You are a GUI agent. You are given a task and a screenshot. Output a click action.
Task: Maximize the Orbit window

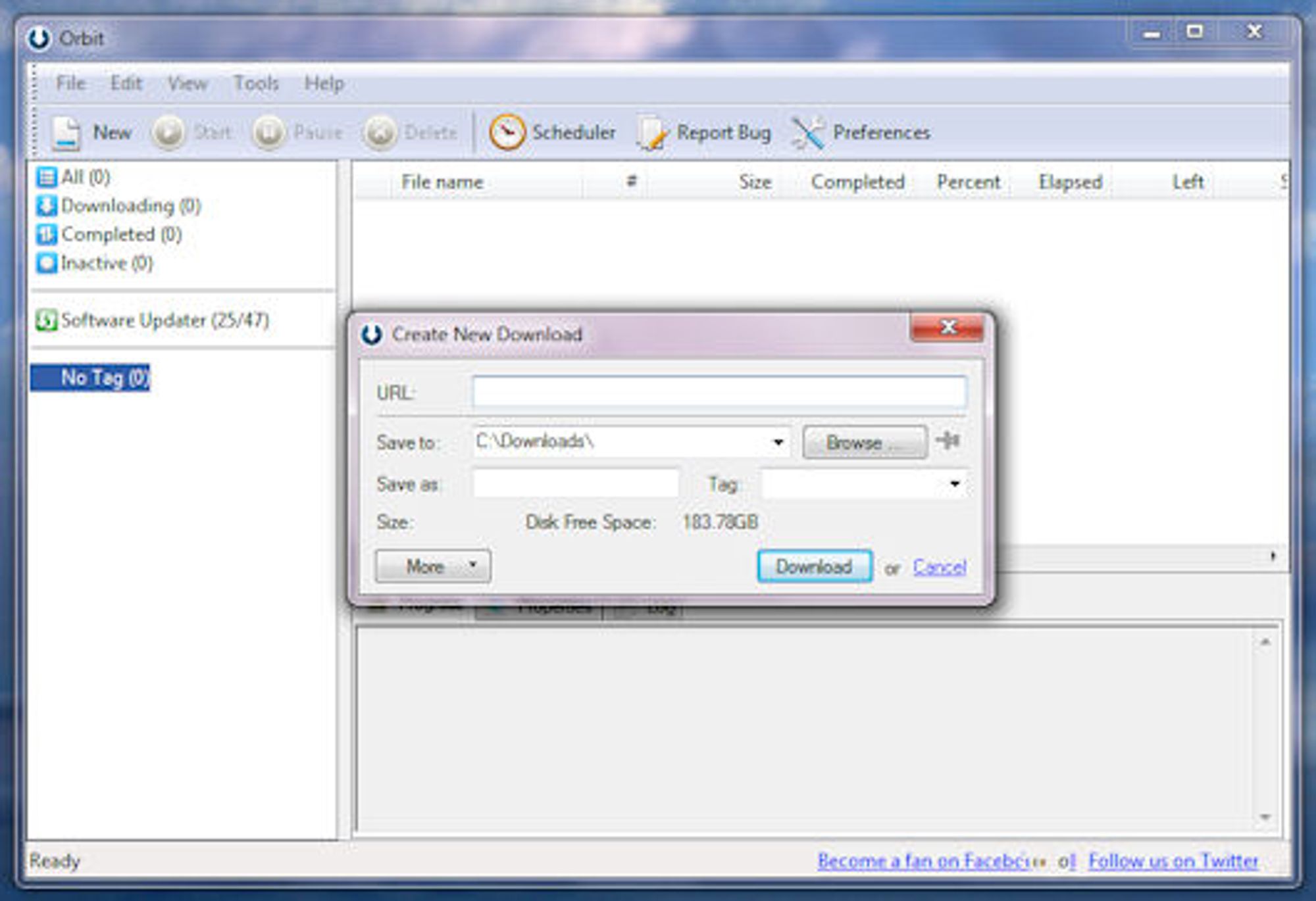coord(1195,32)
